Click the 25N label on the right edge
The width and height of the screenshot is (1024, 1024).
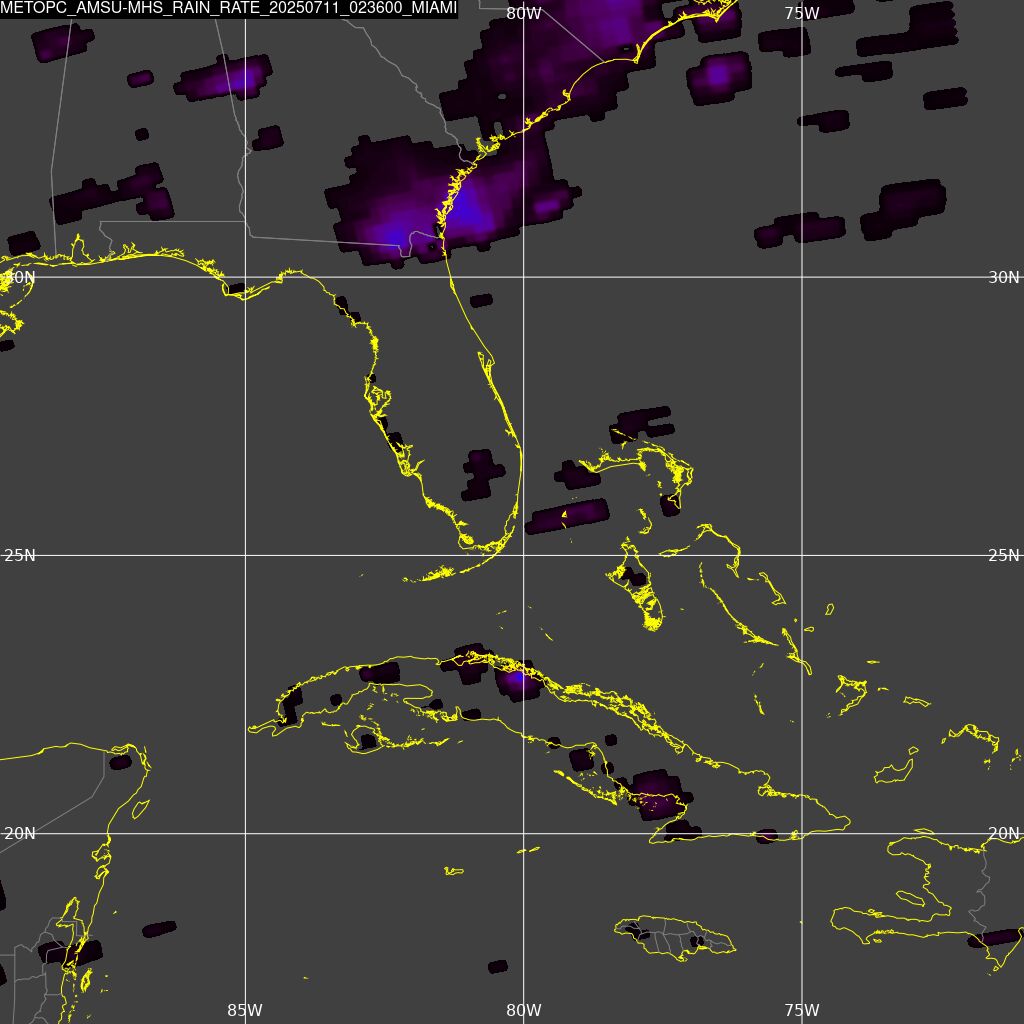tap(1003, 555)
